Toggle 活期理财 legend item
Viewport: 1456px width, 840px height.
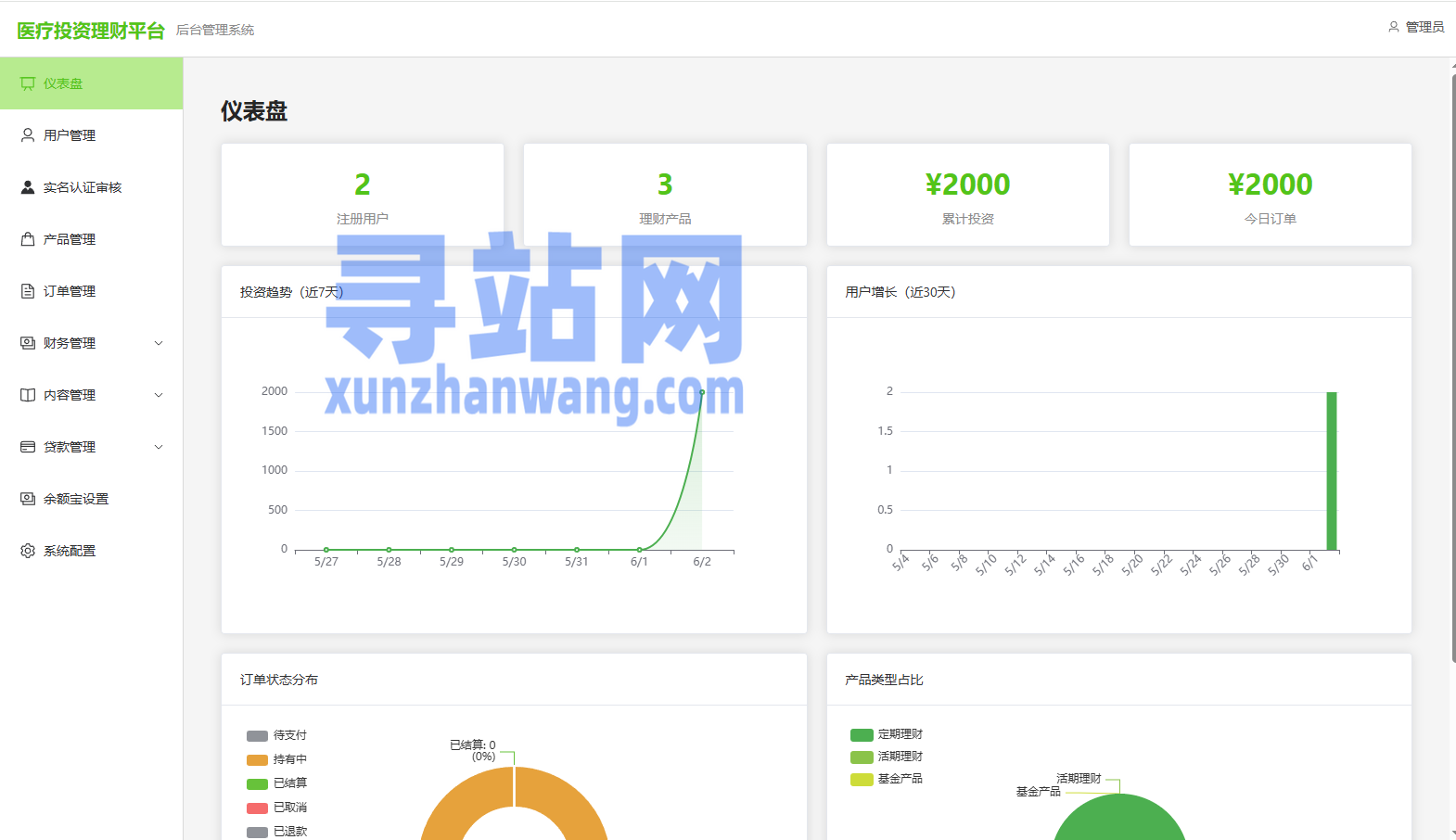pos(887,757)
